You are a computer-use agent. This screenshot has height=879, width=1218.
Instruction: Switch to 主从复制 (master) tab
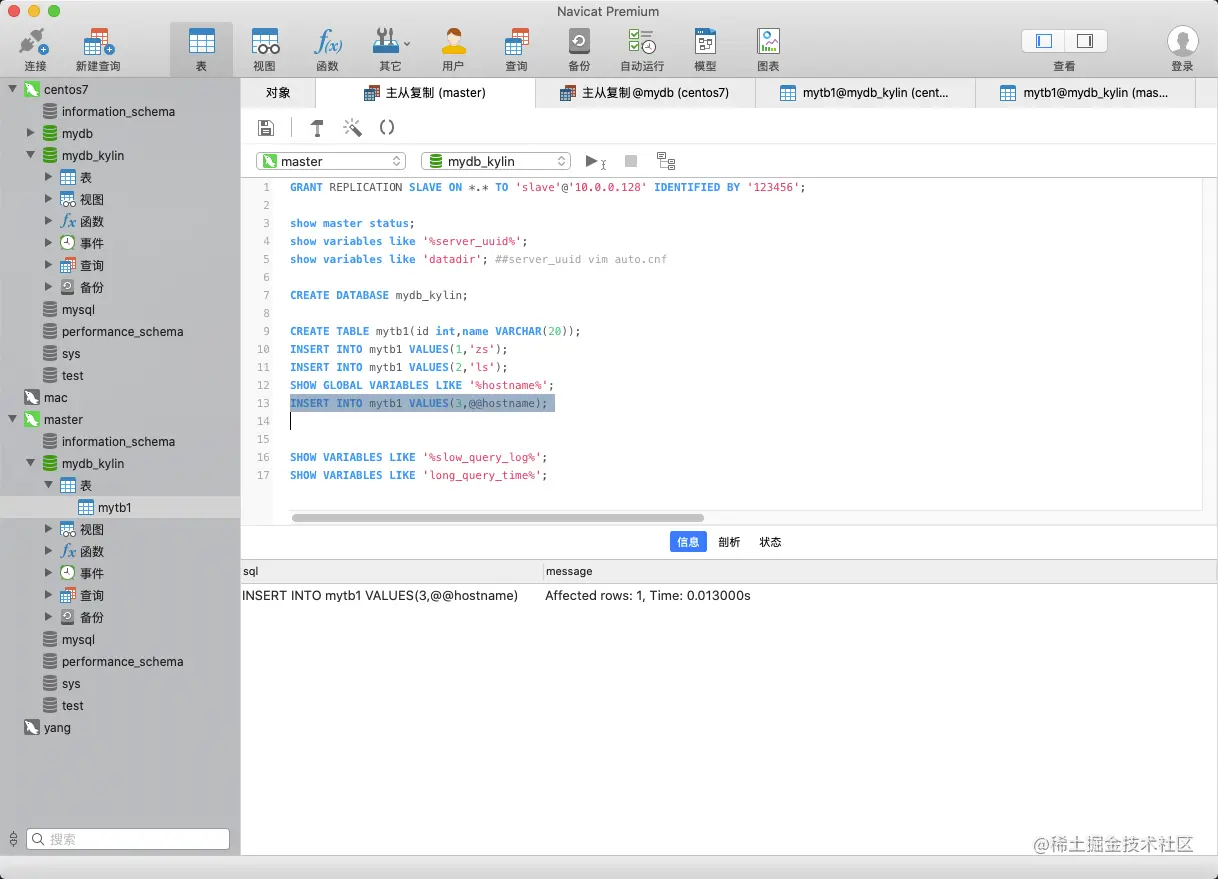pyautogui.click(x=425, y=93)
